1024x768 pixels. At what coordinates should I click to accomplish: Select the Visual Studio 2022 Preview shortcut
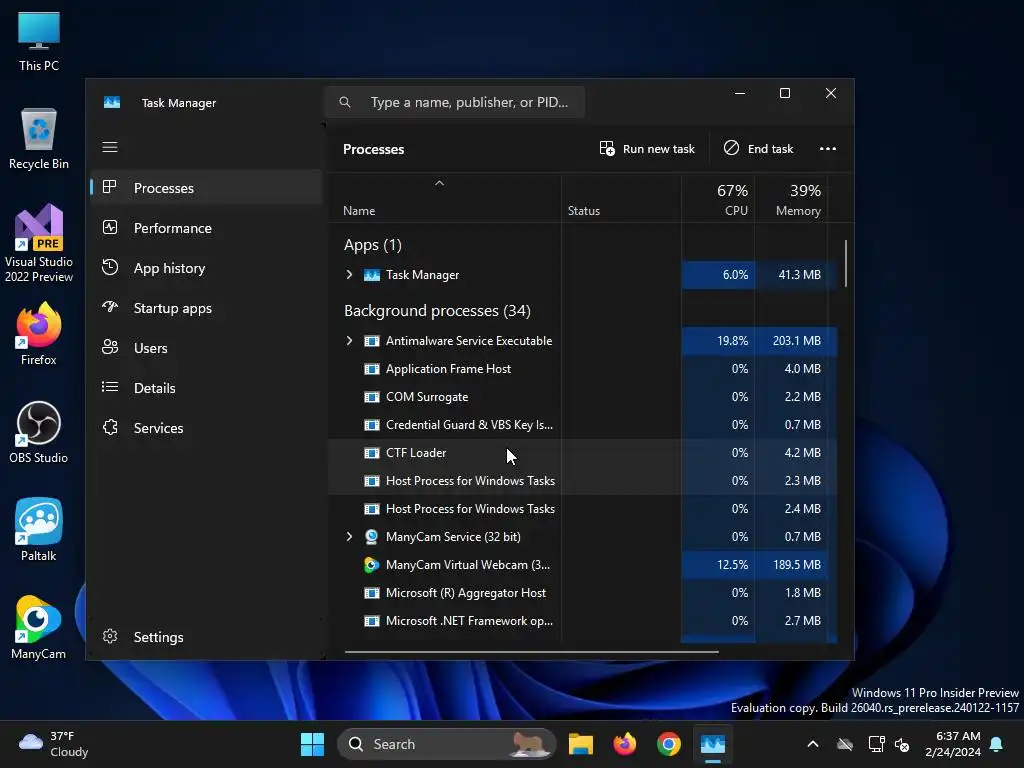[x=39, y=244]
